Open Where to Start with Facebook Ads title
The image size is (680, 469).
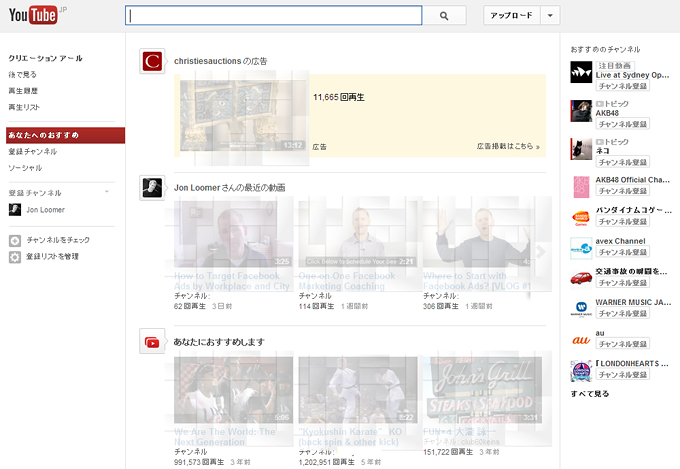pyautogui.click(x=477, y=281)
